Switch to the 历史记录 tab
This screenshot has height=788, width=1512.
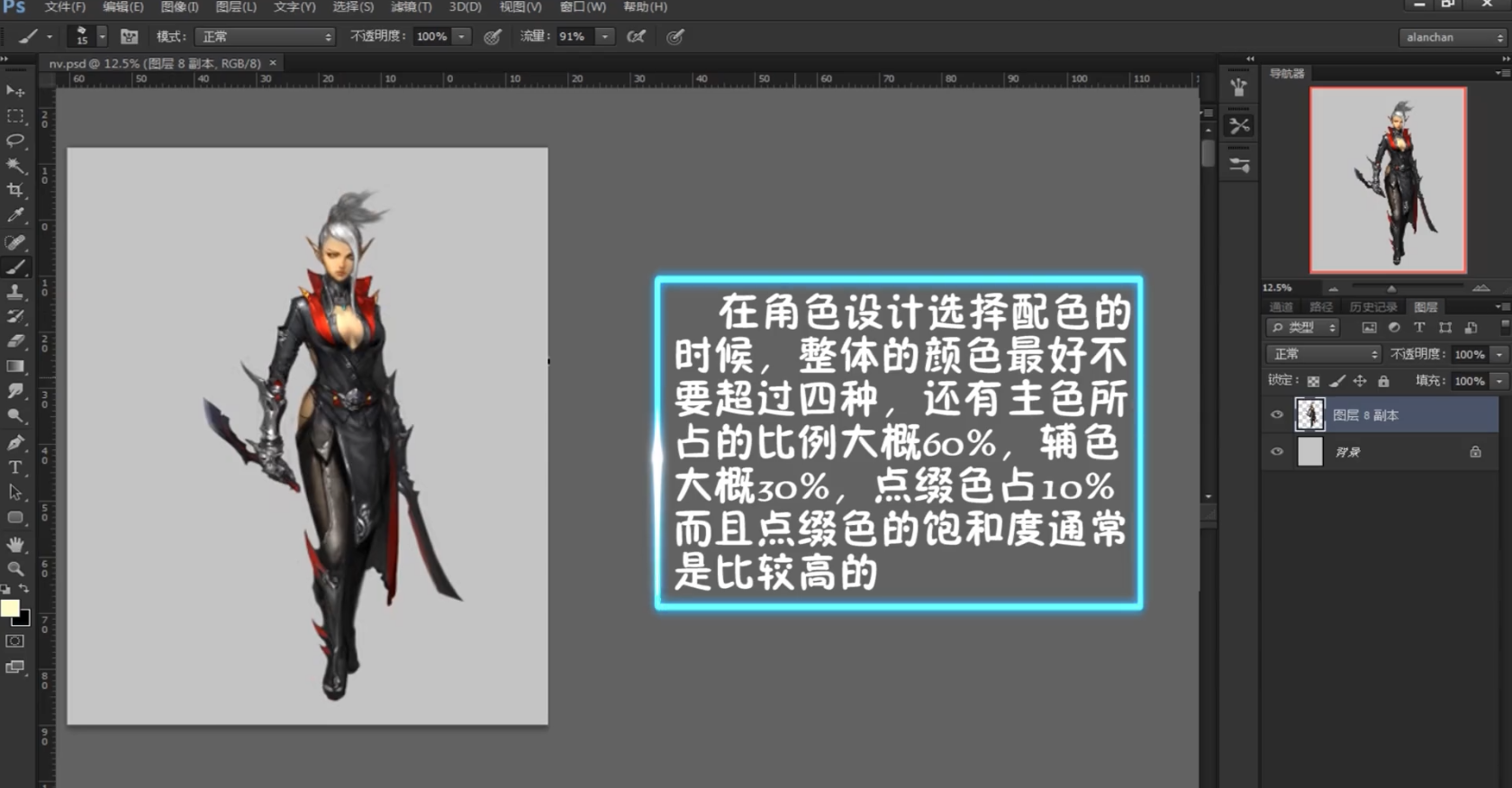[1373, 307]
